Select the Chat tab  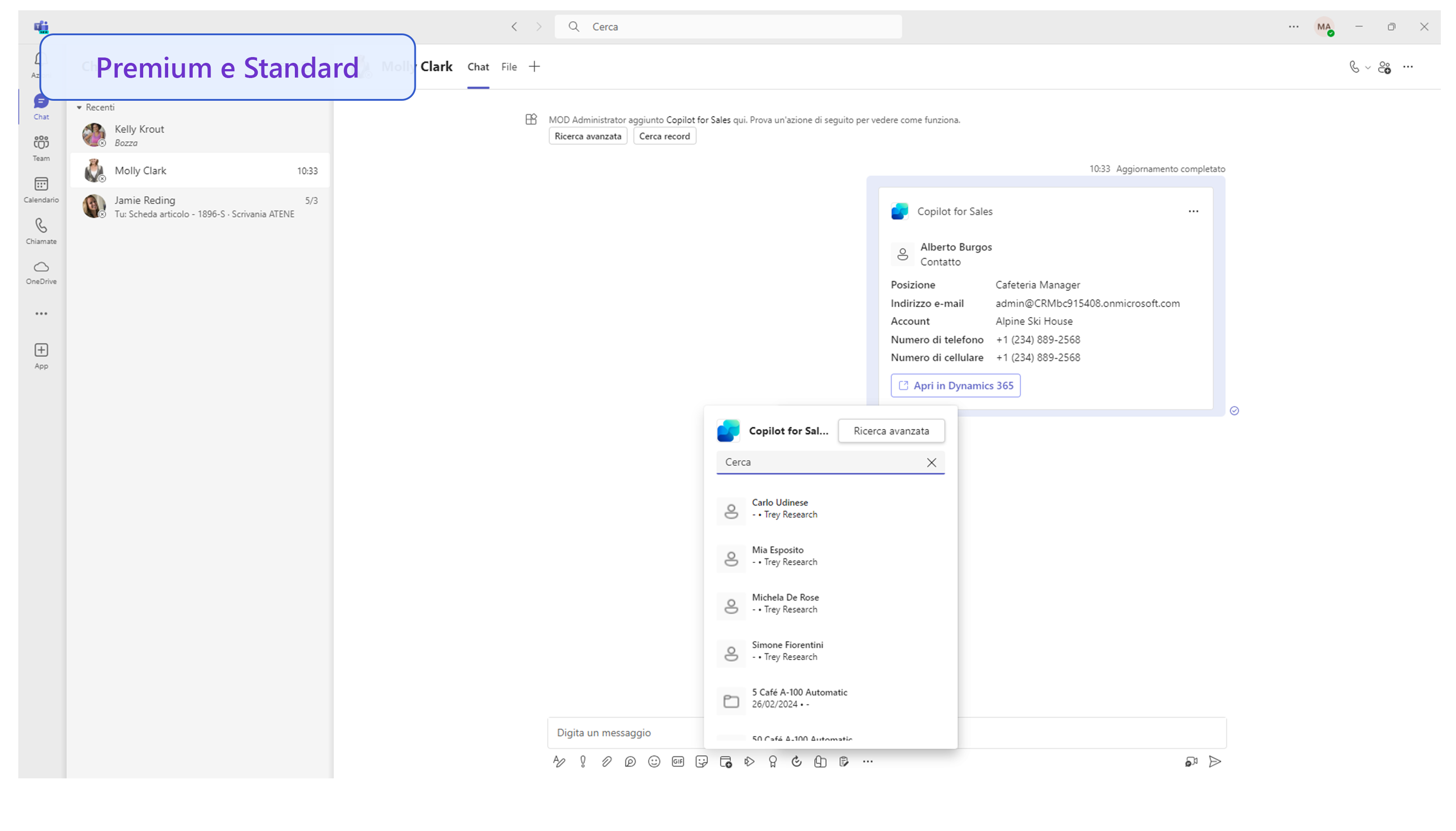click(478, 67)
